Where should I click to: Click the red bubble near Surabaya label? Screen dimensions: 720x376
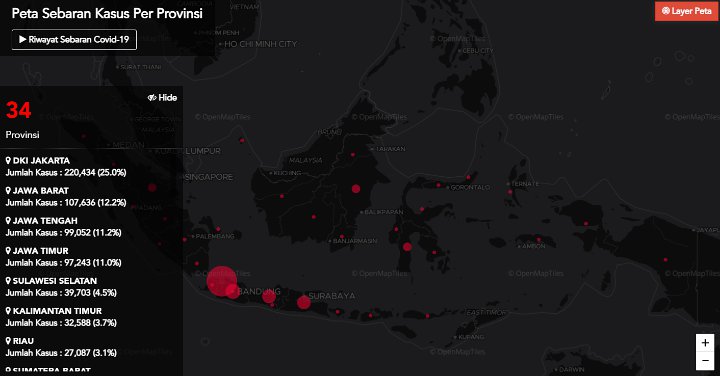304,302
